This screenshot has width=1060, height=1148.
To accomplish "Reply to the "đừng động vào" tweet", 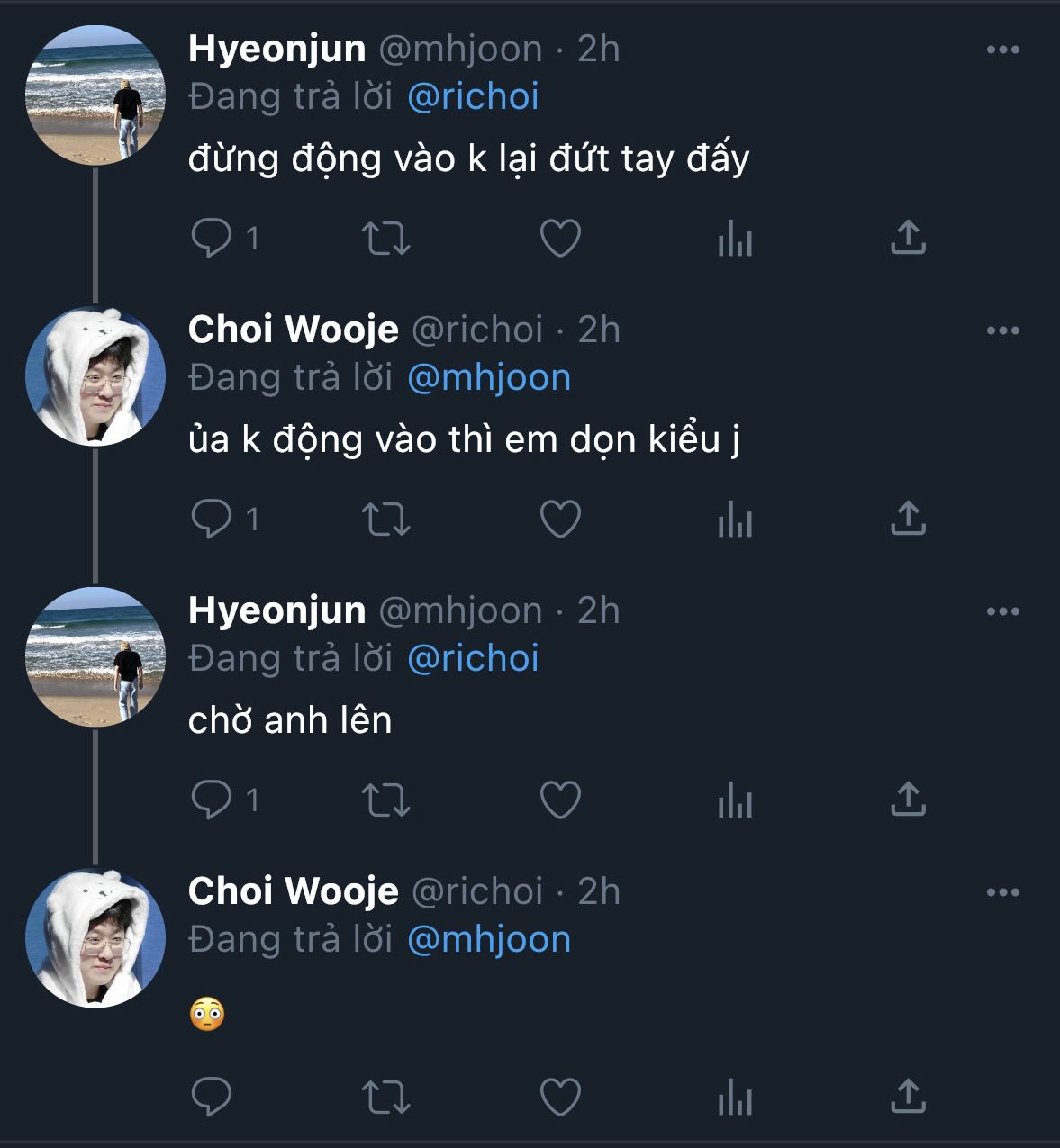I will pos(213,239).
